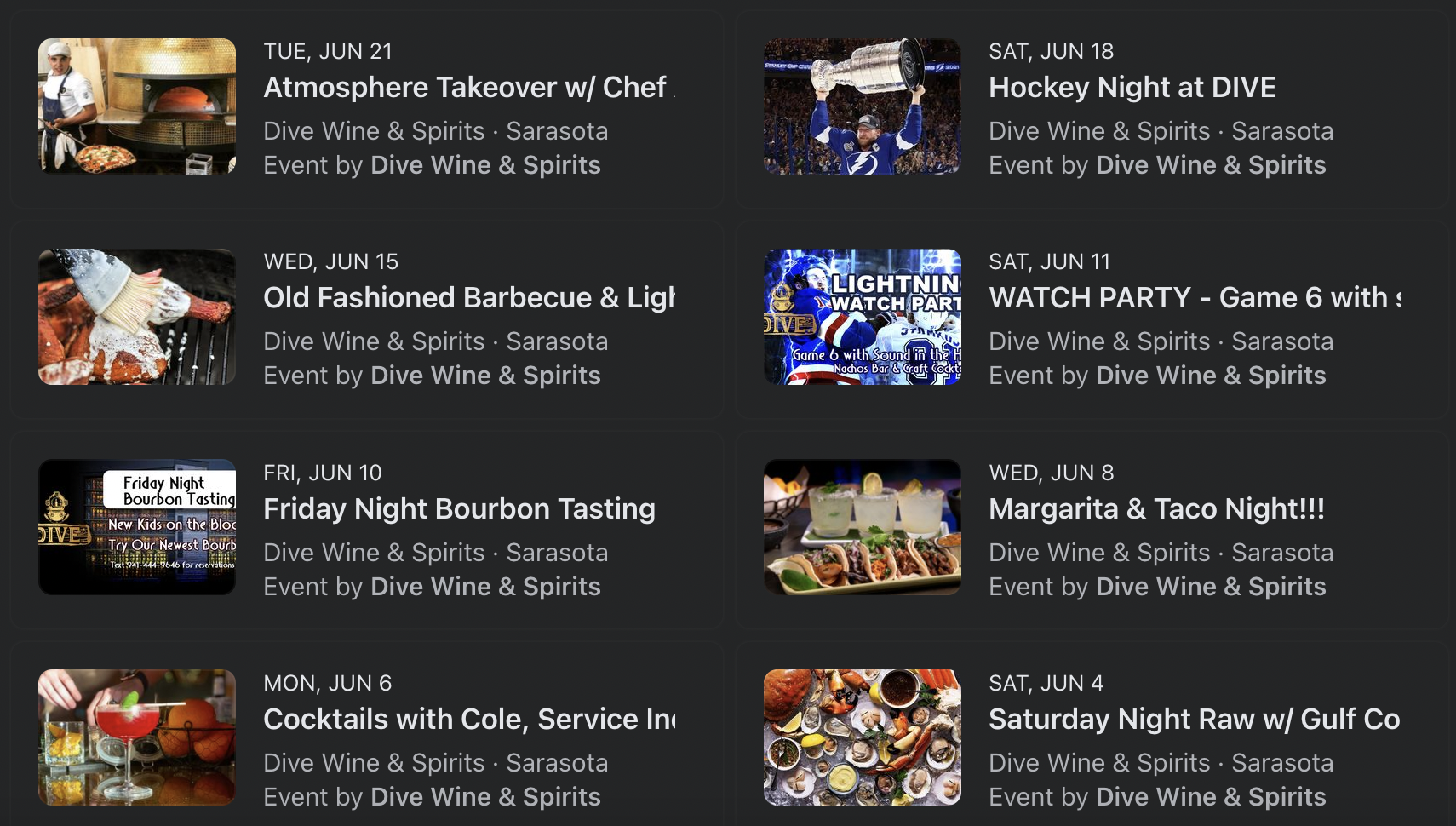Open the Hockey Night at DIVE event
Viewport: 1456px width, 826px height.
click(1131, 87)
